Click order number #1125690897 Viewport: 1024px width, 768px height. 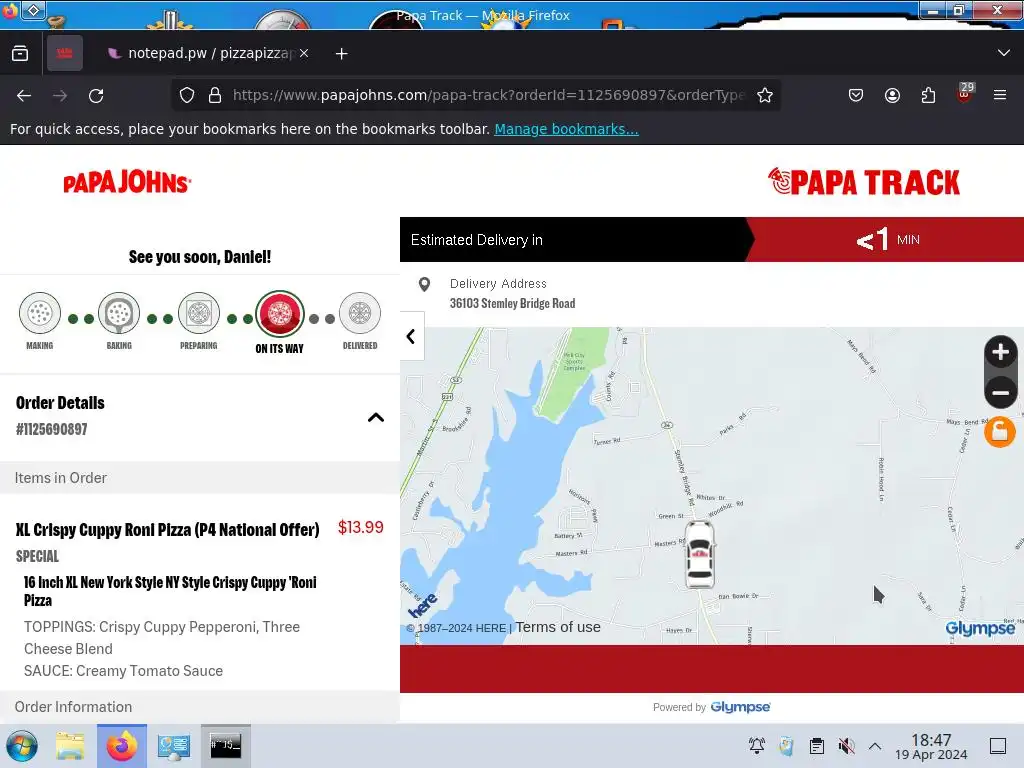point(52,430)
